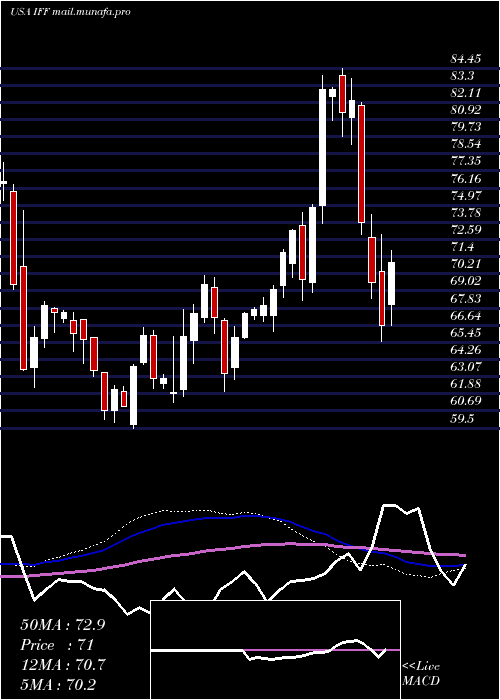Click the 82.11 price axis label

pyautogui.click(x=465, y=93)
